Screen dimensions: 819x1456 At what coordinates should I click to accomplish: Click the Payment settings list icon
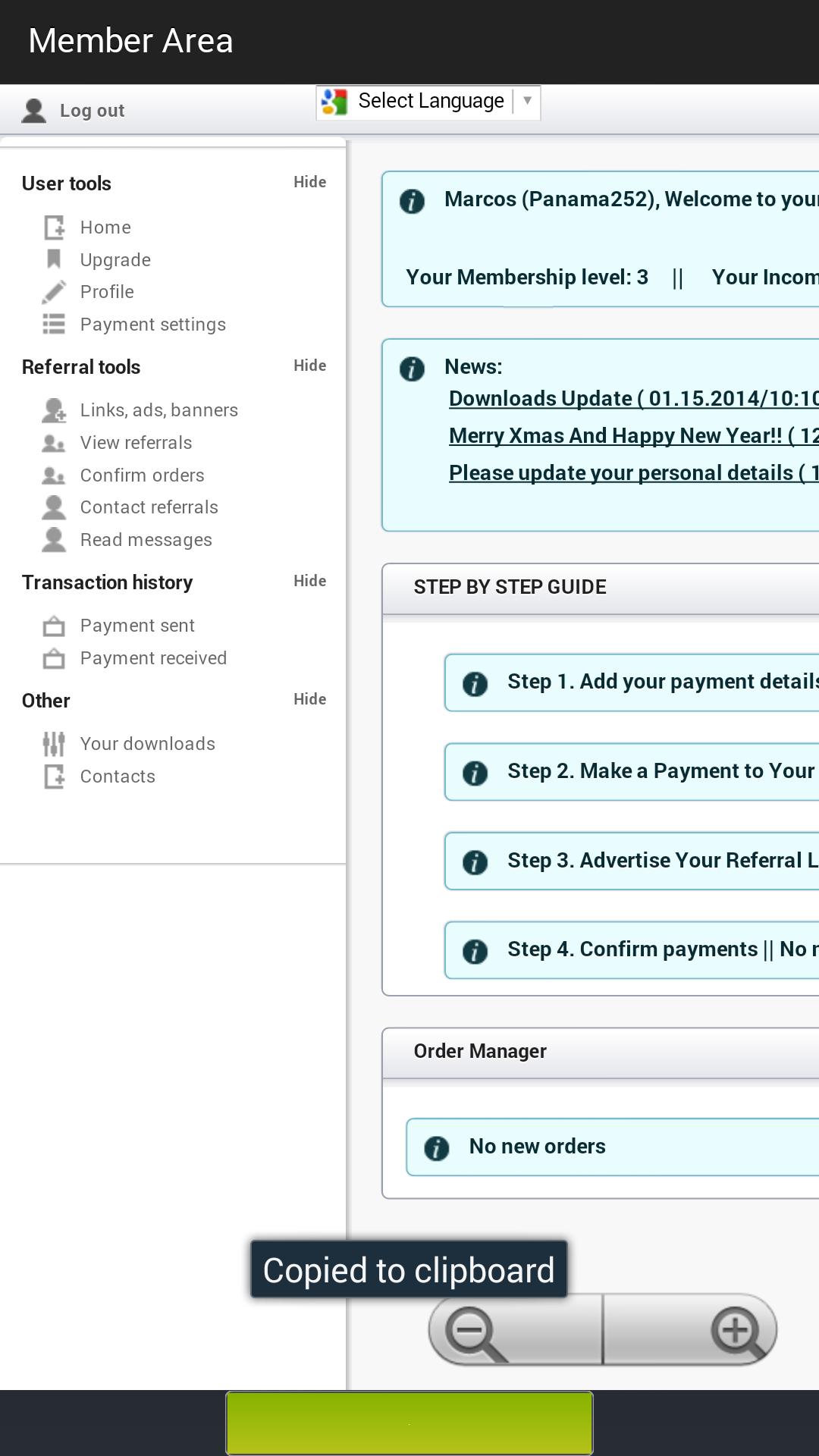tap(54, 325)
